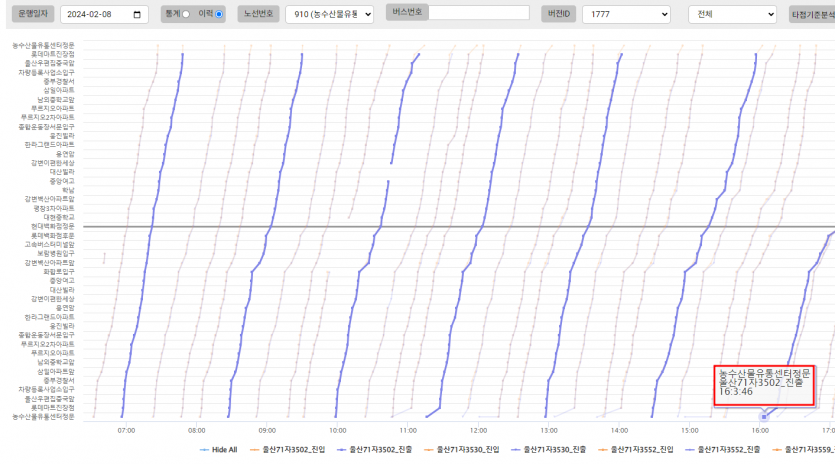
Task: Click the 노선번호 label button
Action: click(258, 15)
